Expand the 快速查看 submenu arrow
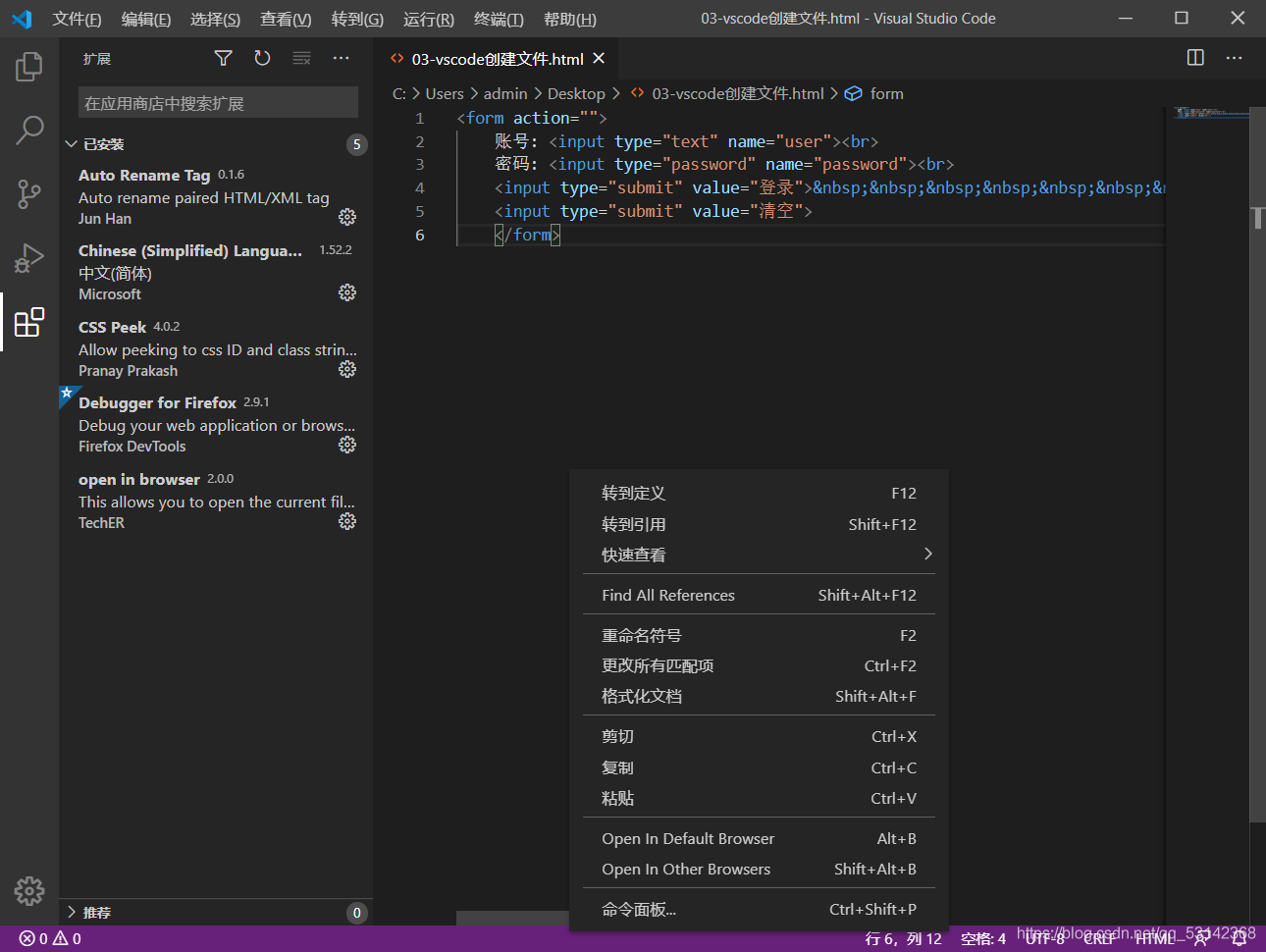The height and width of the screenshot is (952, 1266). click(x=927, y=555)
